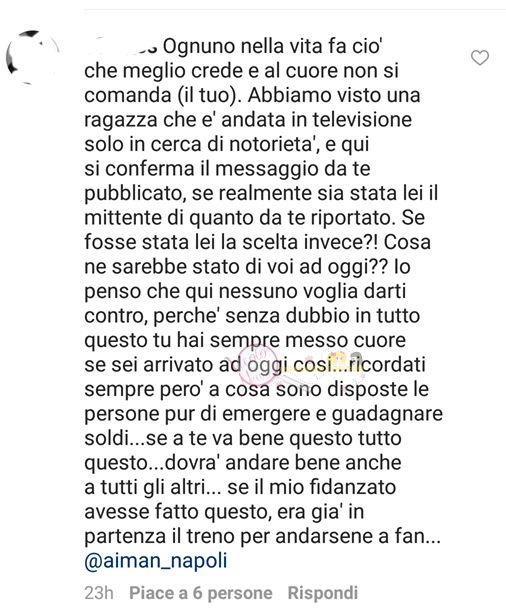The width and height of the screenshot is (506, 612).
Task: Select the word "guadagnare" in the comment
Action: pos(387,415)
